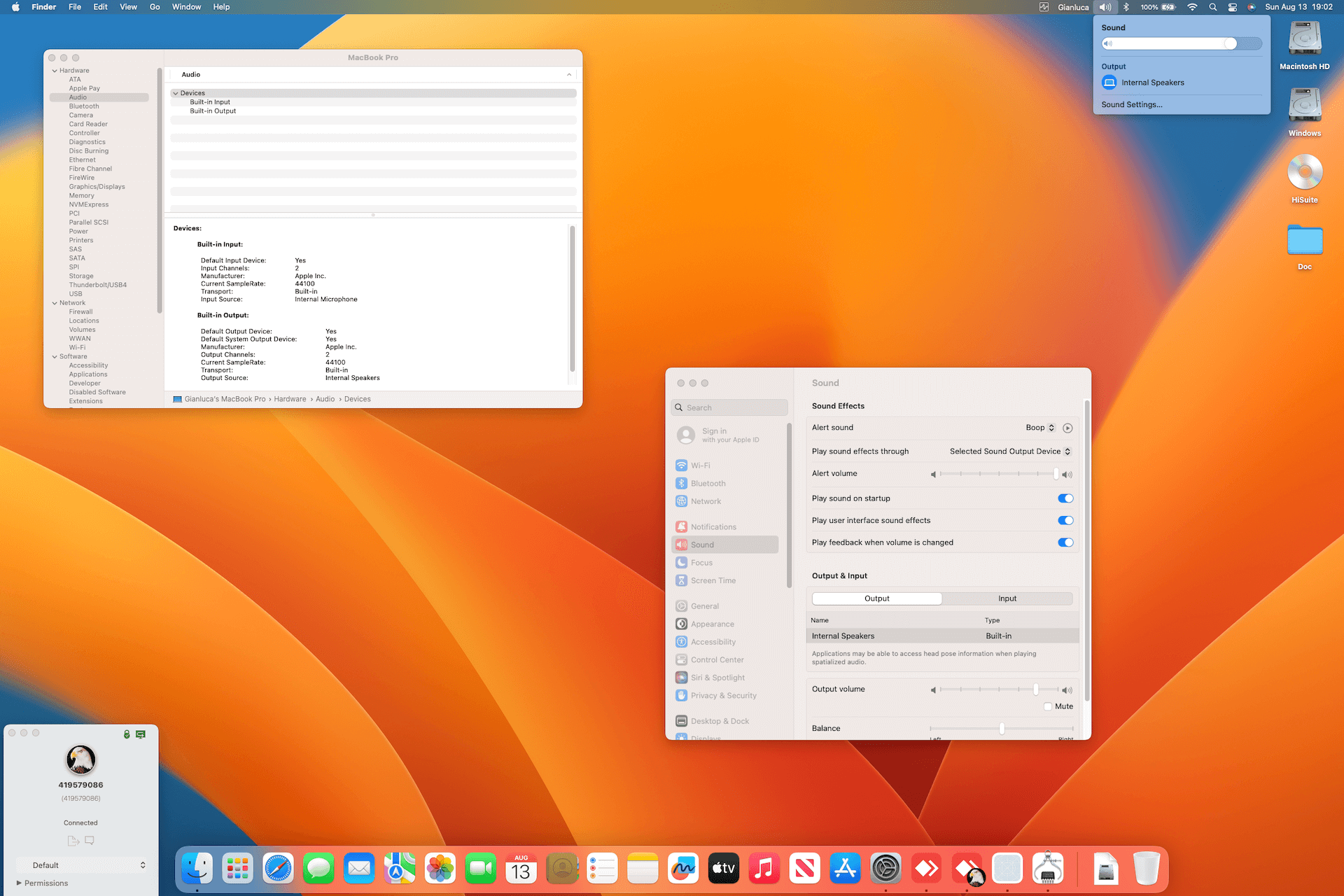This screenshot has height=896, width=1344.
Task: Switch to the Input tab
Action: [1007, 598]
